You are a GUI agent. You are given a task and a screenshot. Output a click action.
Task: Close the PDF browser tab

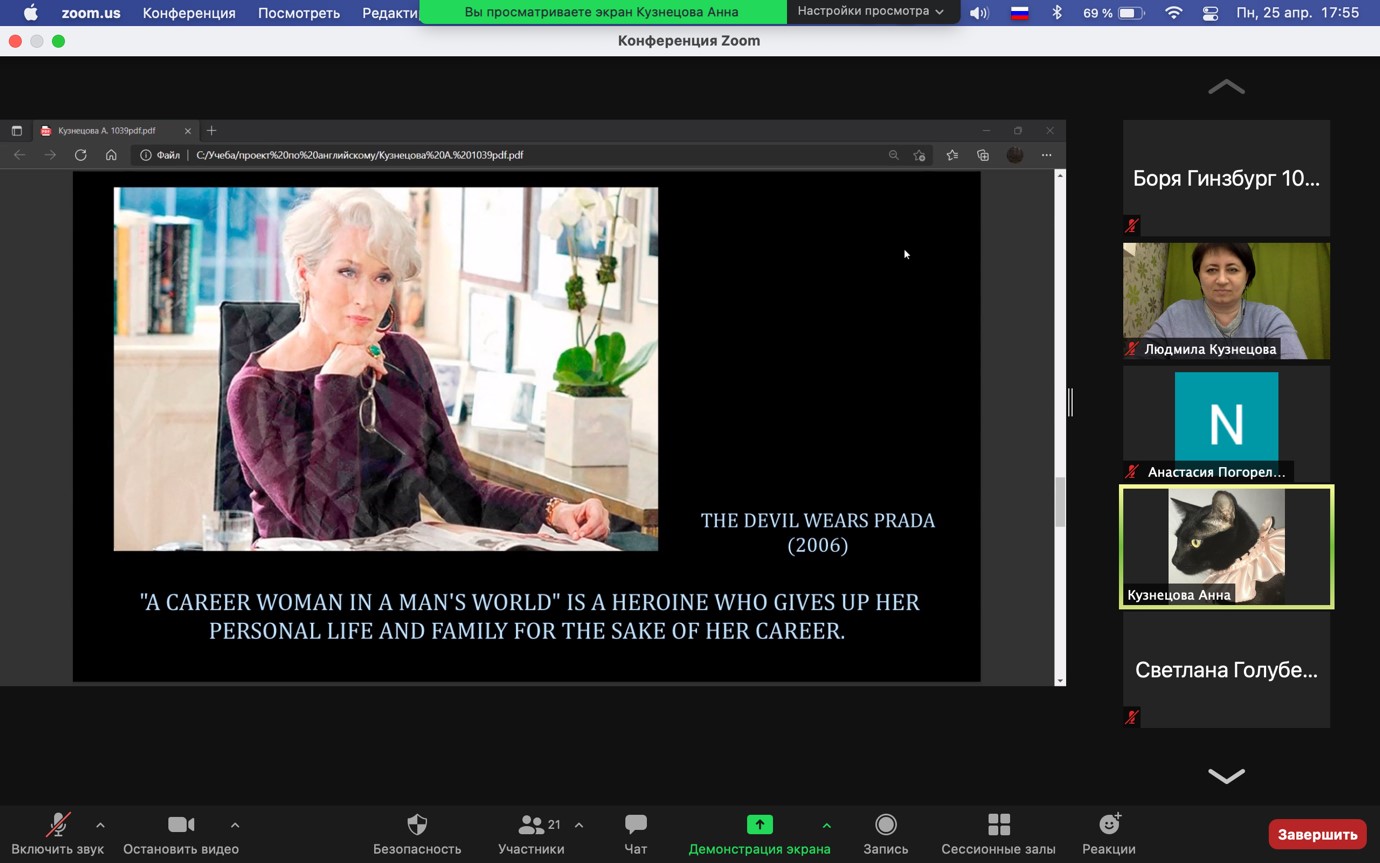pyautogui.click(x=188, y=131)
